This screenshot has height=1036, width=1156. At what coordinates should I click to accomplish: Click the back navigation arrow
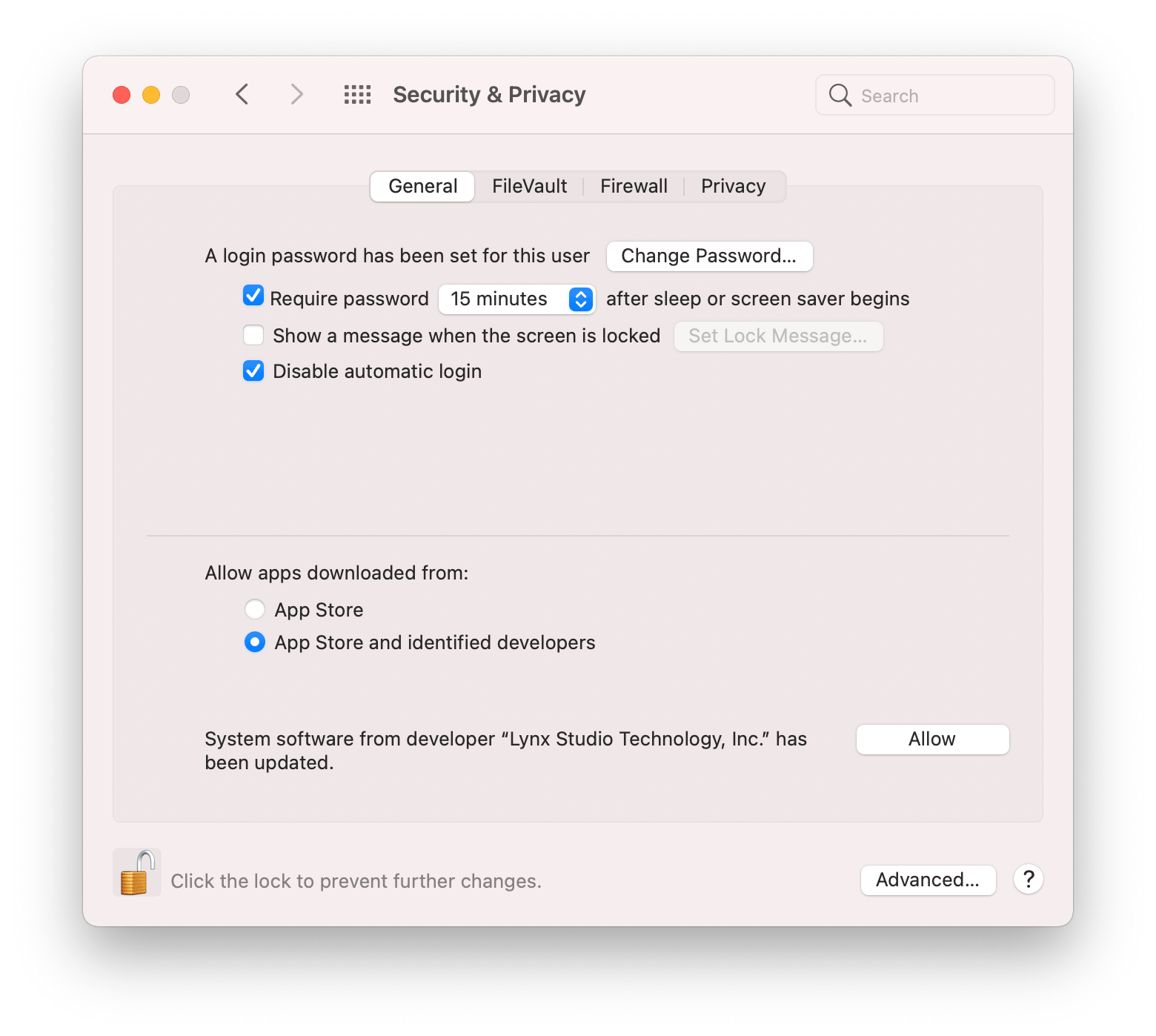tap(242, 95)
